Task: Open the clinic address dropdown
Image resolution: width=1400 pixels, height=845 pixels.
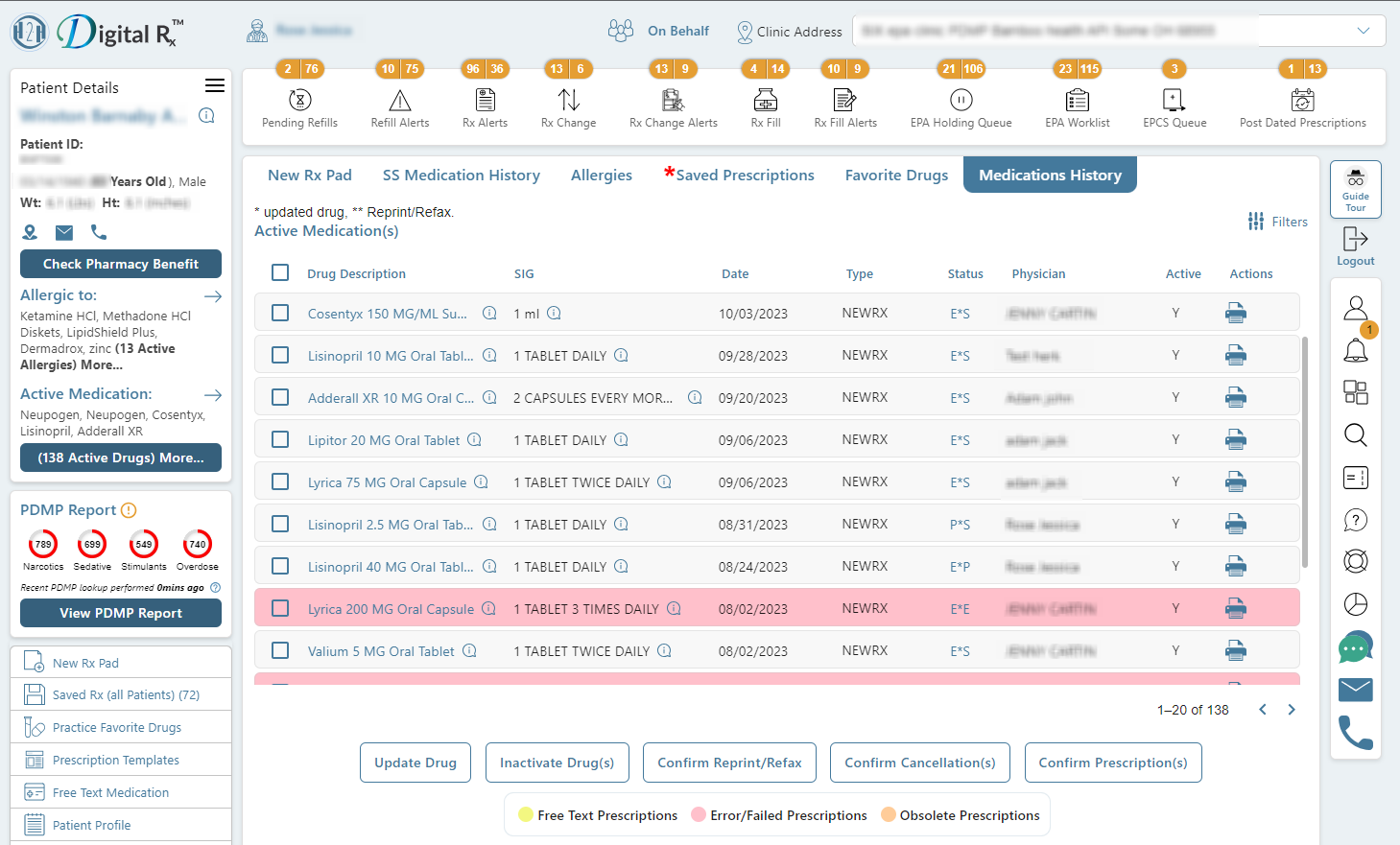Action: (x=1364, y=30)
